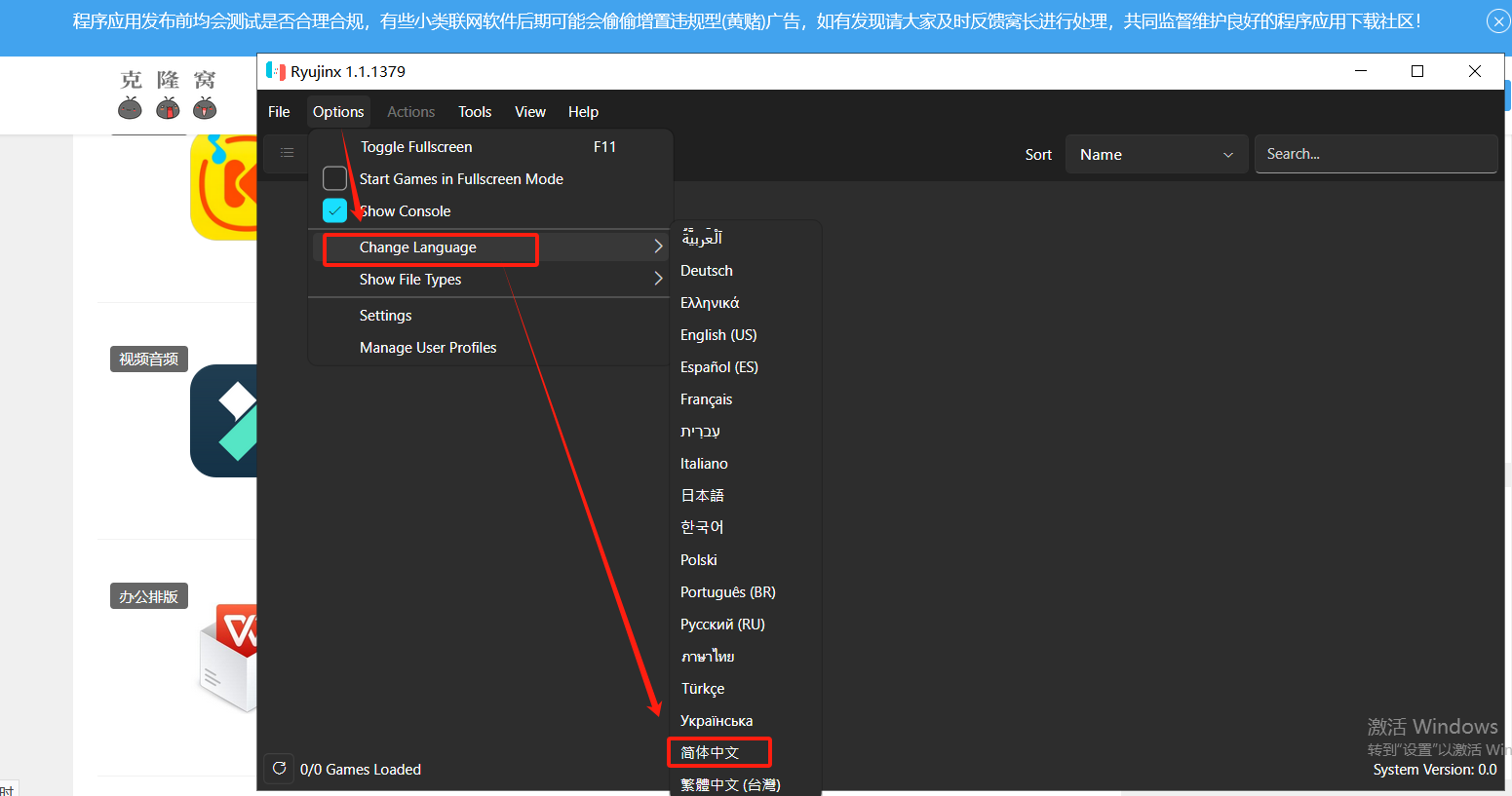Maximize the Ryujinx window
The image size is (1512, 796).
click(x=1417, y=71)
